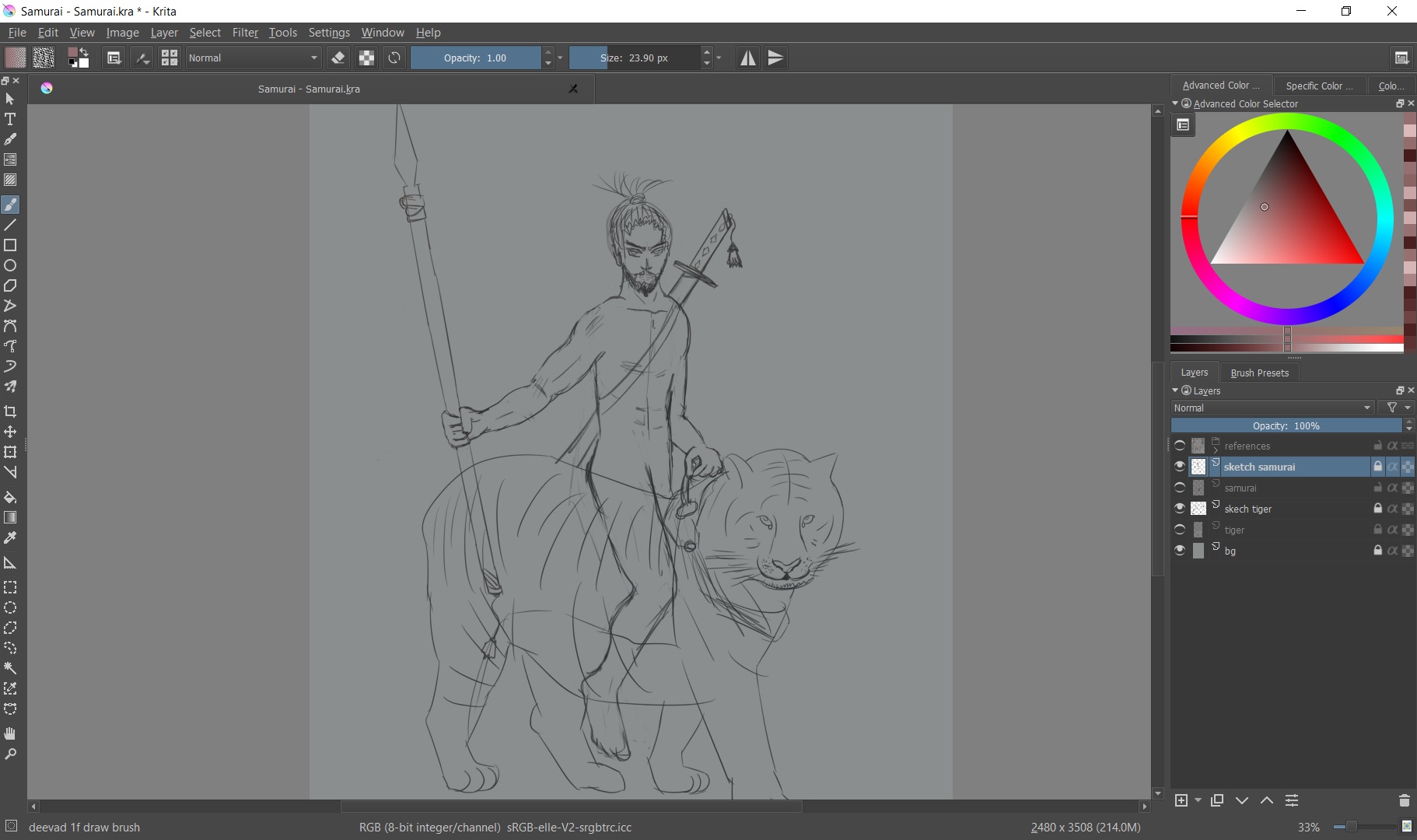The image size is (1417, 840).
Task: Switch to the Brush Presets tab
Action: point(1259,373)
